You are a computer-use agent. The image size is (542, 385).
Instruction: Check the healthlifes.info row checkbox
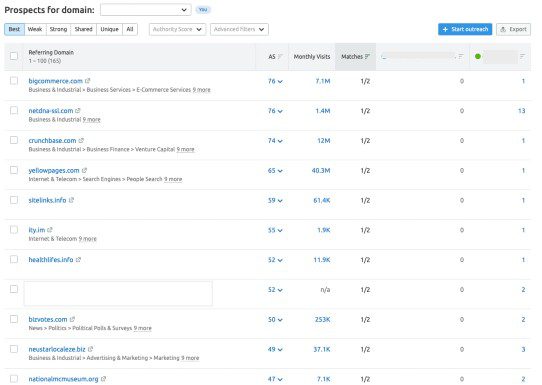click(x=14, y=259)
